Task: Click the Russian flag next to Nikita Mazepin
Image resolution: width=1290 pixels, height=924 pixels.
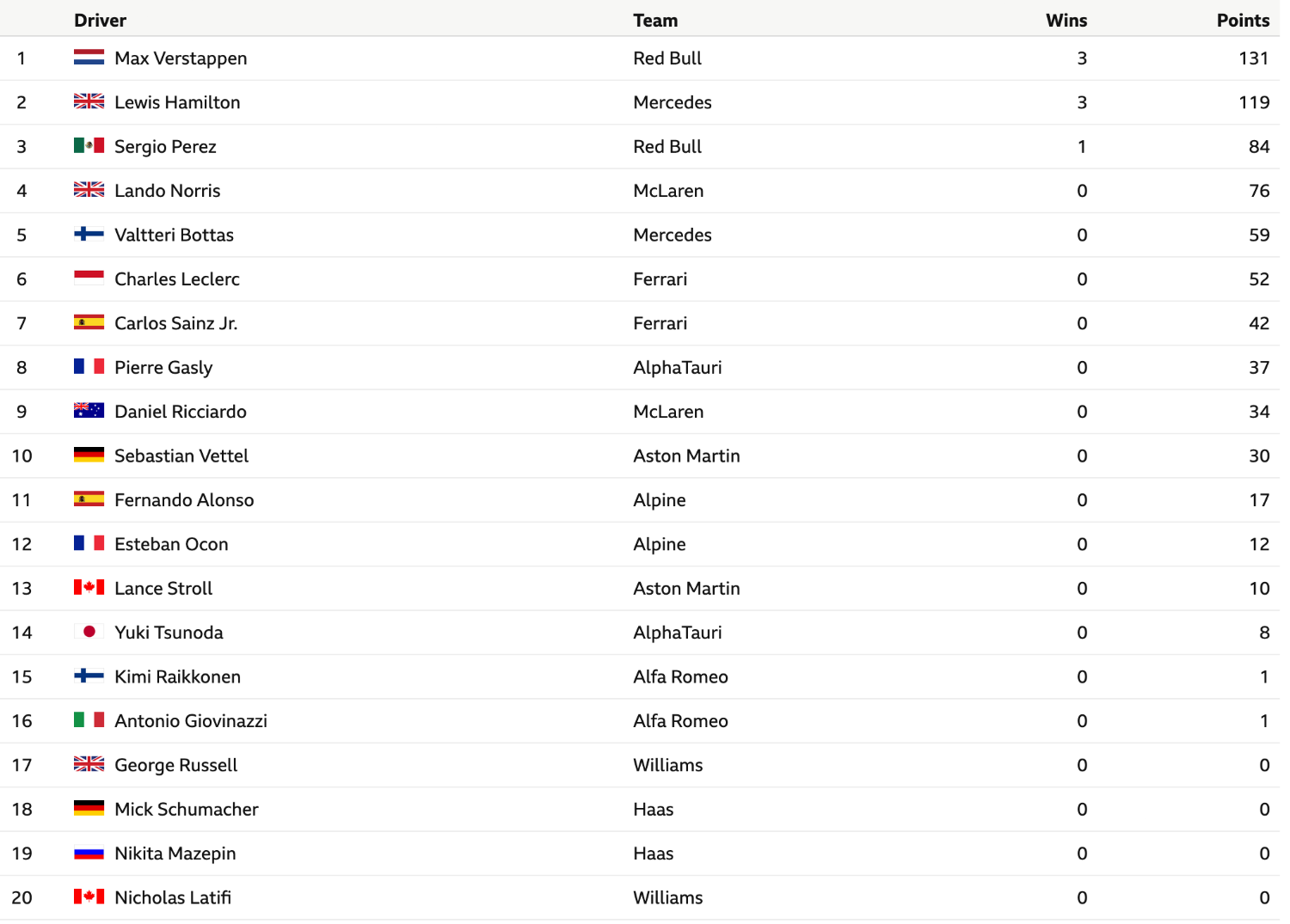Action: [x=89, y=853]
